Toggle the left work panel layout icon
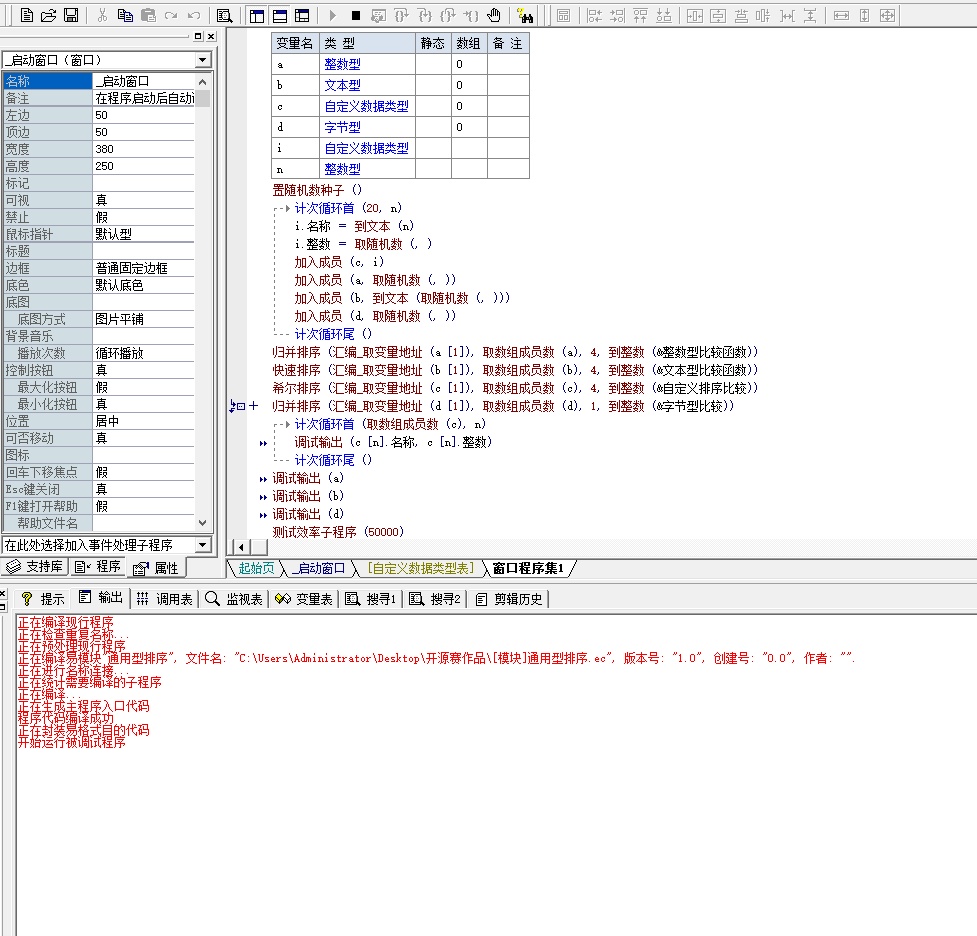The image size is (977, 936). click(x=257, y=15)
